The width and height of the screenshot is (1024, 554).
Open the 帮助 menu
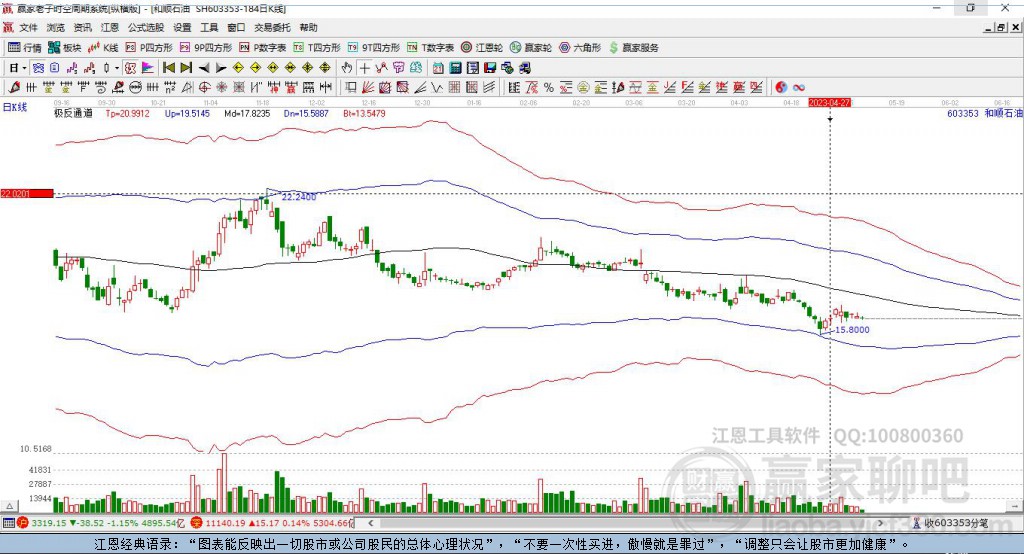(308, 27)
